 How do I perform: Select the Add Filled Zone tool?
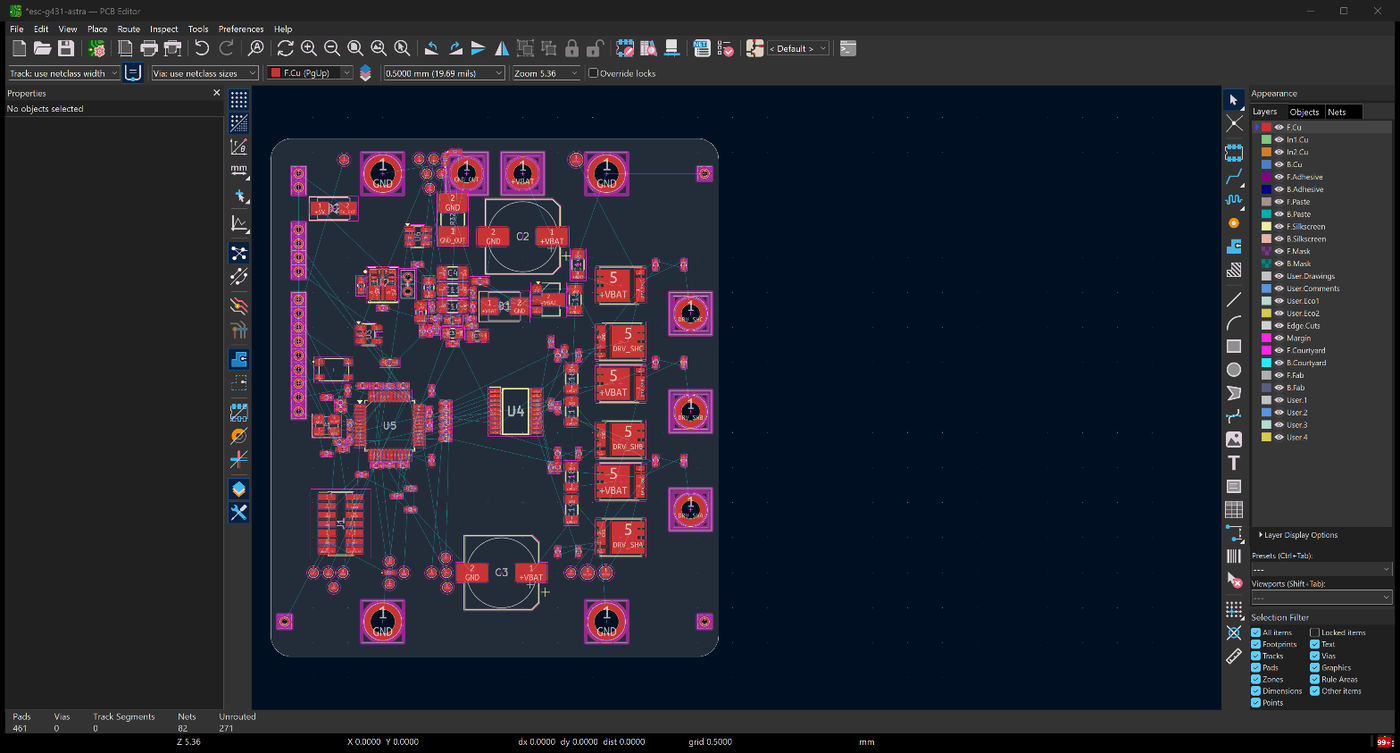(1234, 246)
